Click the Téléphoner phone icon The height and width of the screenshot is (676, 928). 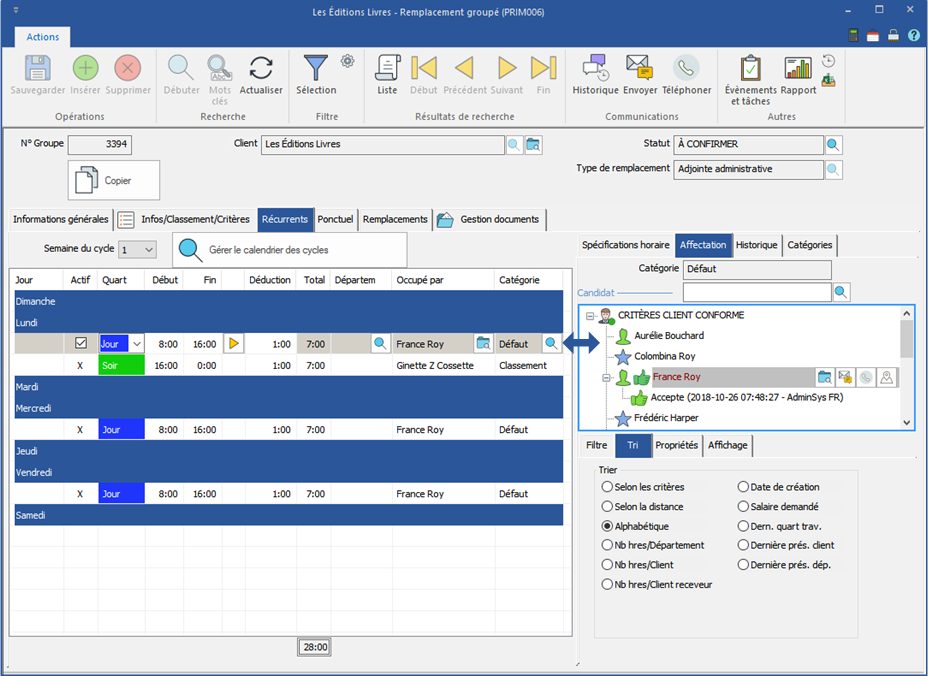[x=686, y=67]
